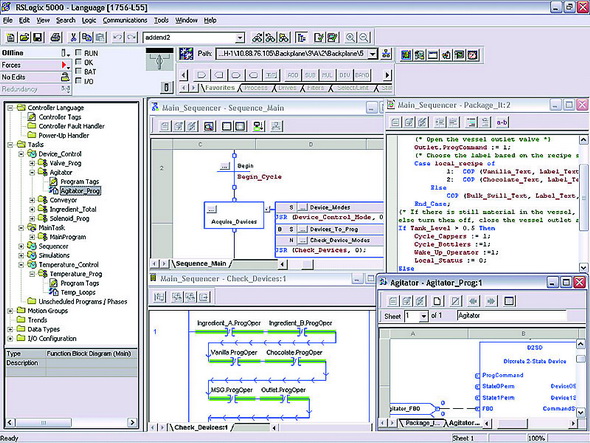
Task: Insert the SUB instruction from the element toolbar
Action: point(310,75)
